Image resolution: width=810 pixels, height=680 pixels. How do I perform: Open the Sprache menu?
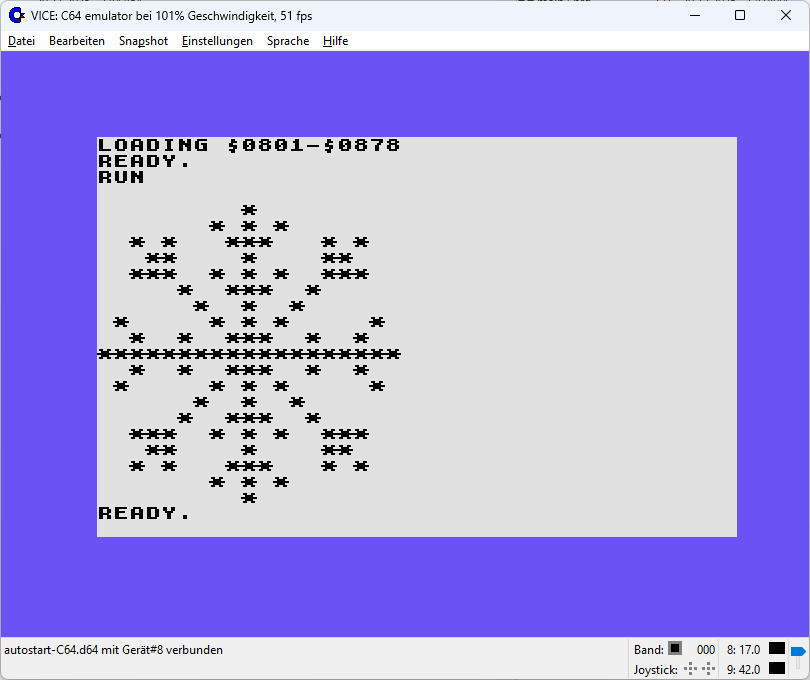[288, 41]
